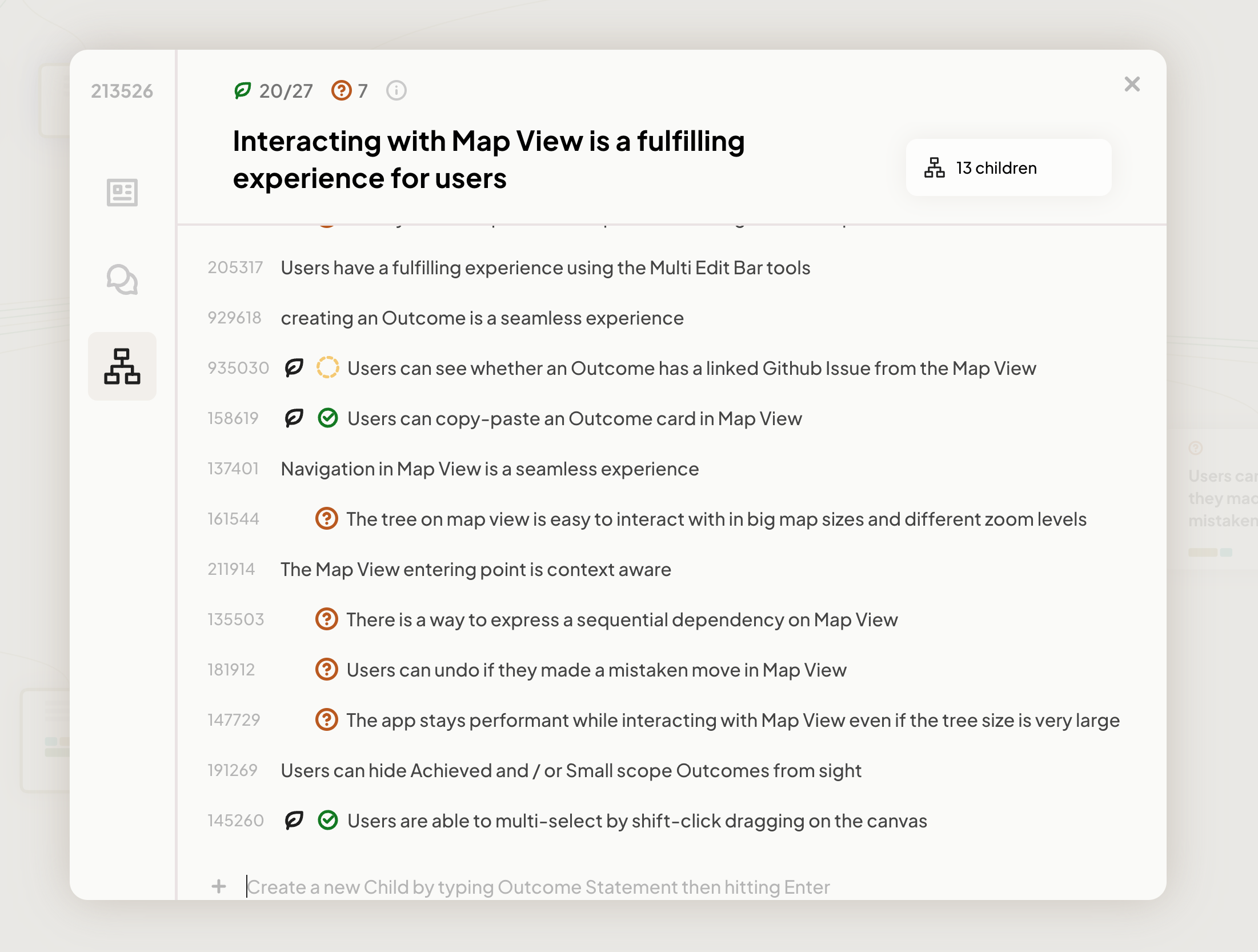Click the green leaf progress icon
The width and height of the screenshot is (1258, 952).
(243, 90)
